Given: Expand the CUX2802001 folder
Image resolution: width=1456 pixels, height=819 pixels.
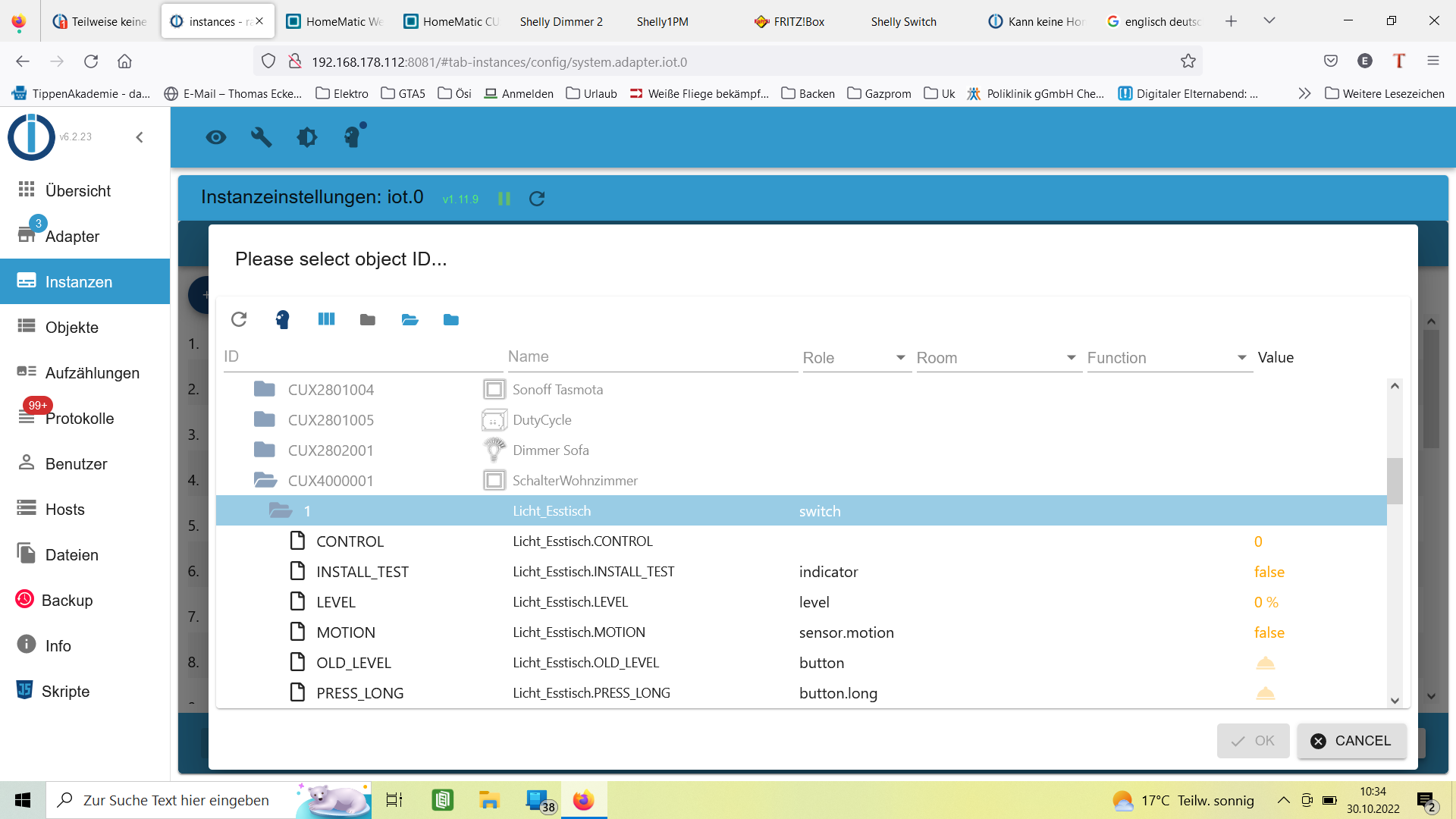Looking at the screenshot, I should point(264,450).
